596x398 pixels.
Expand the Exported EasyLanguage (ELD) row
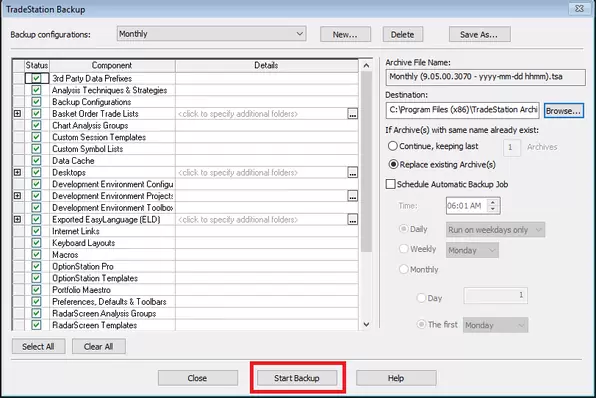[x=17, y=219]
